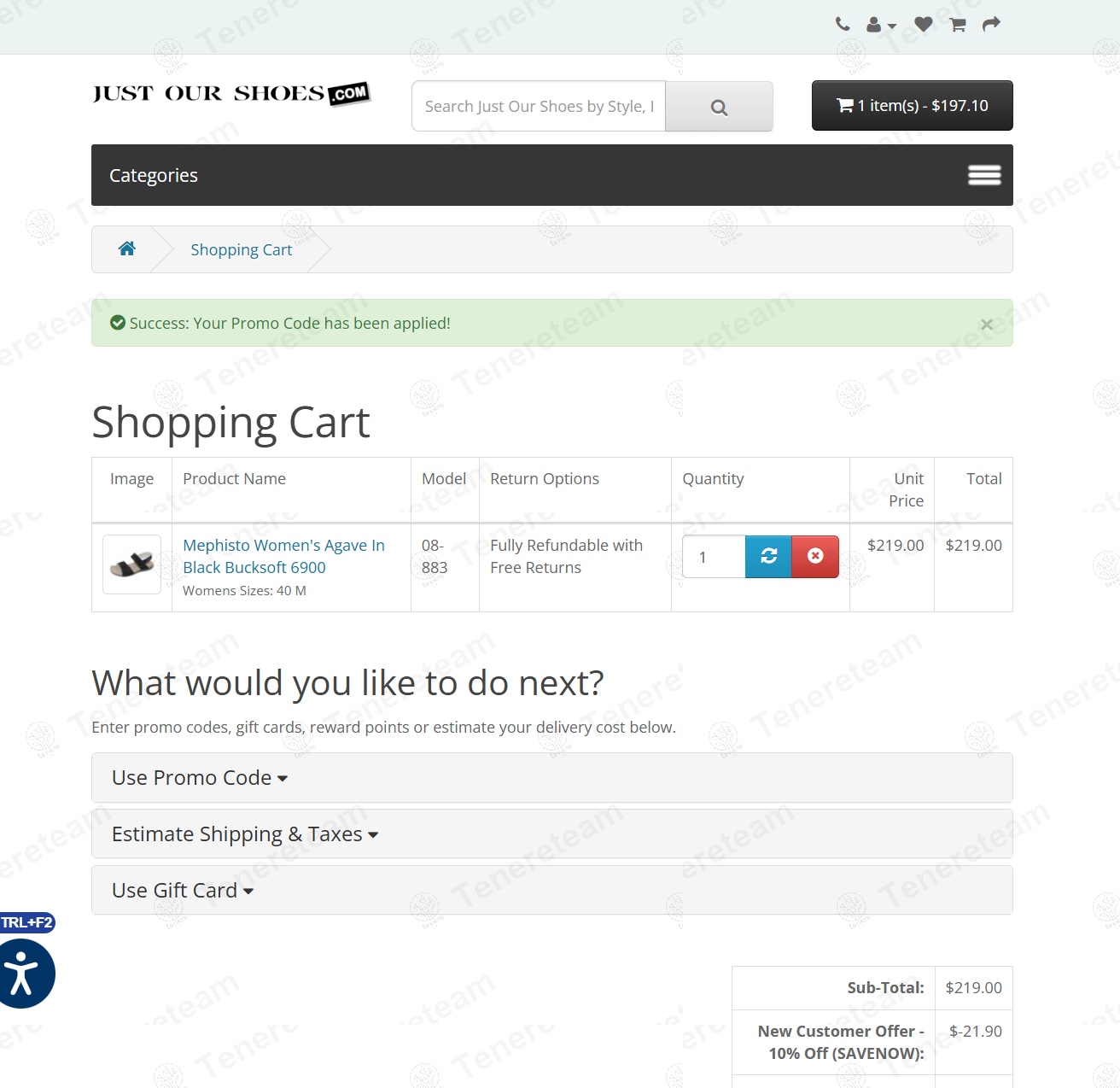Click the Mephisto sandal thumbnail
The height and width of the screenshot is (1088, 1120).
pos(132,564)
